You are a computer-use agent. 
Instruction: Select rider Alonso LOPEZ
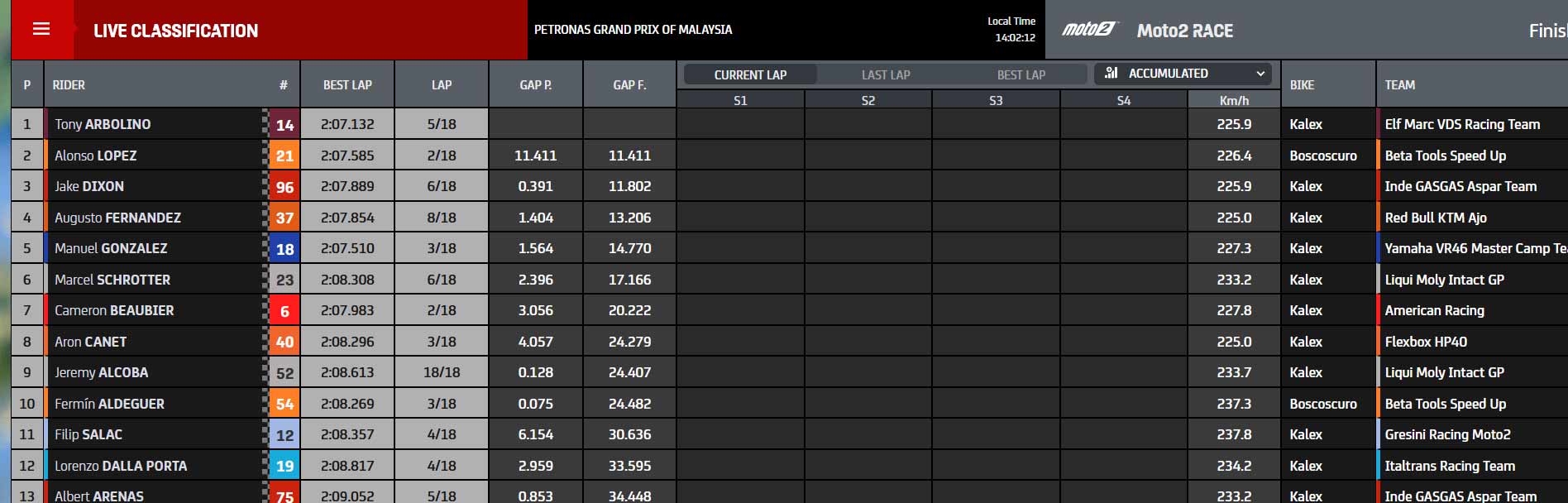95,156
